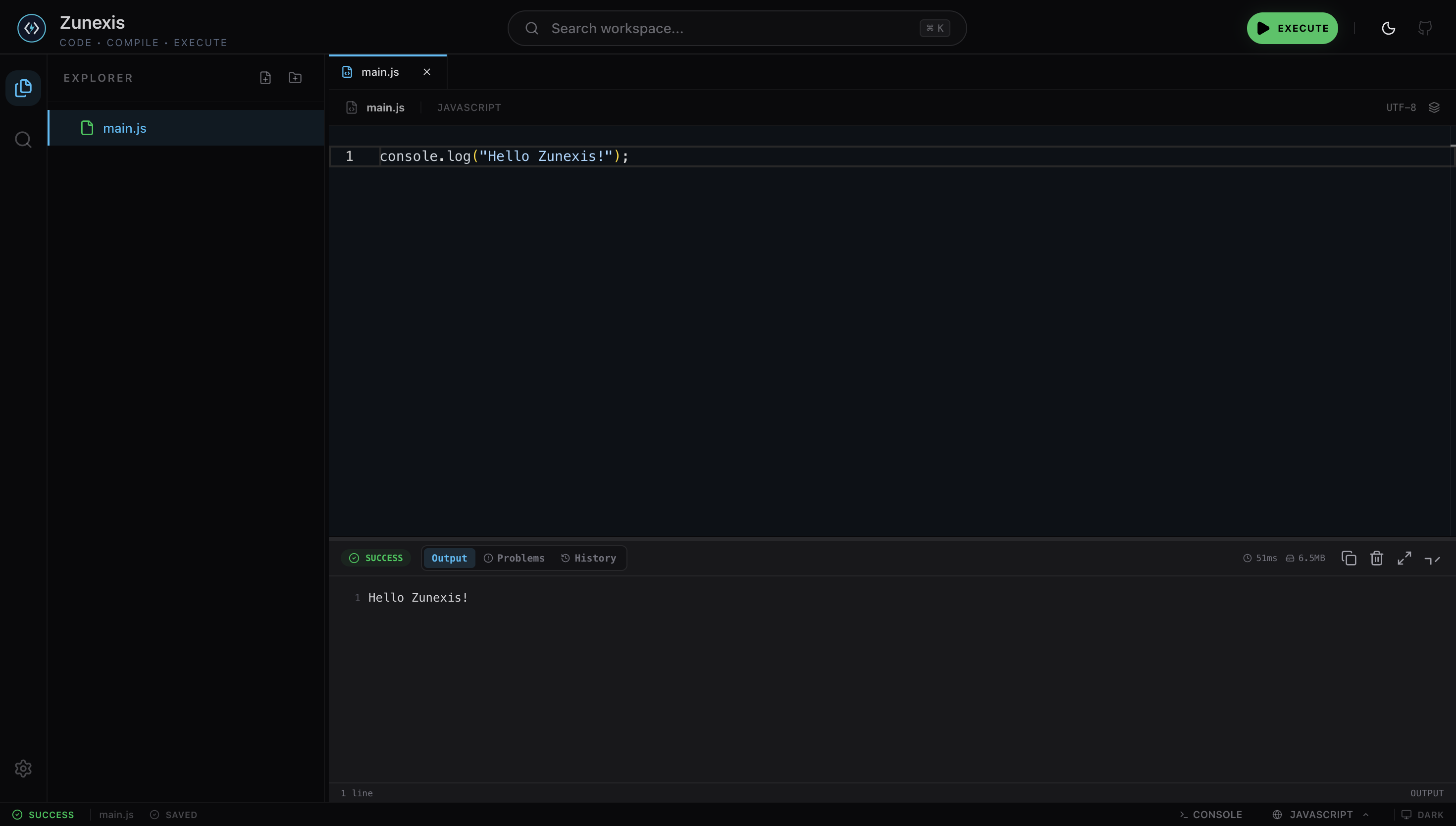Click the 6.5MB memory usage

coord(1305,558)
